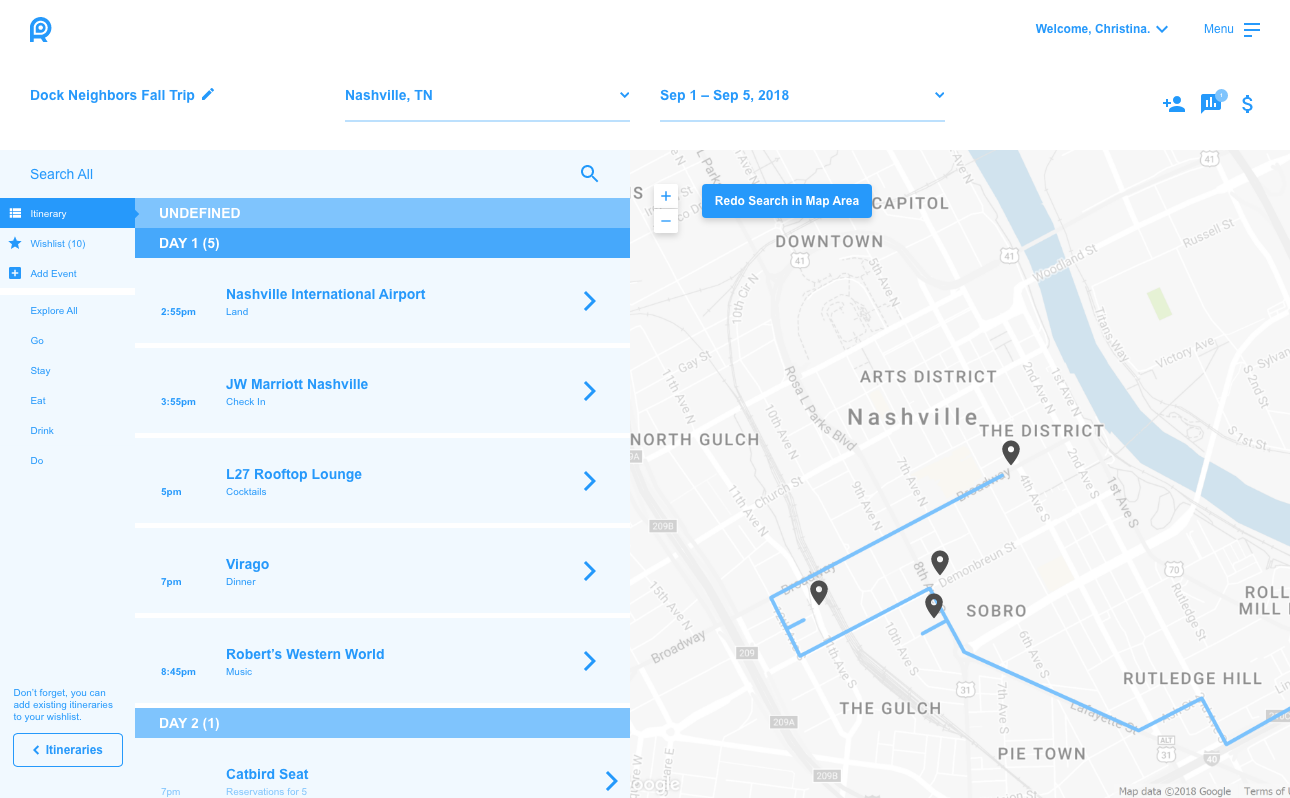Click the 2:55pm time label
This screenshot has height=798, width=1290.
pyautogui.click(x=178, y=312)
